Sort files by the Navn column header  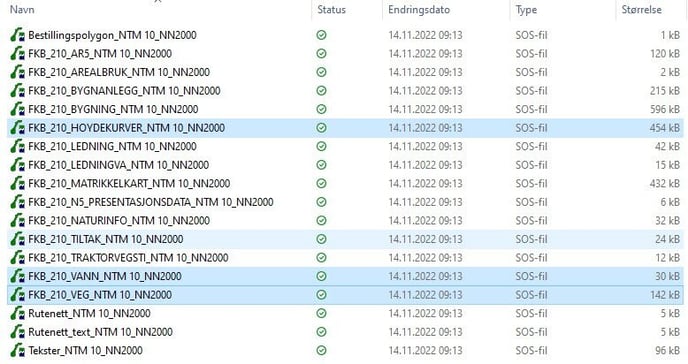point(22,10)
